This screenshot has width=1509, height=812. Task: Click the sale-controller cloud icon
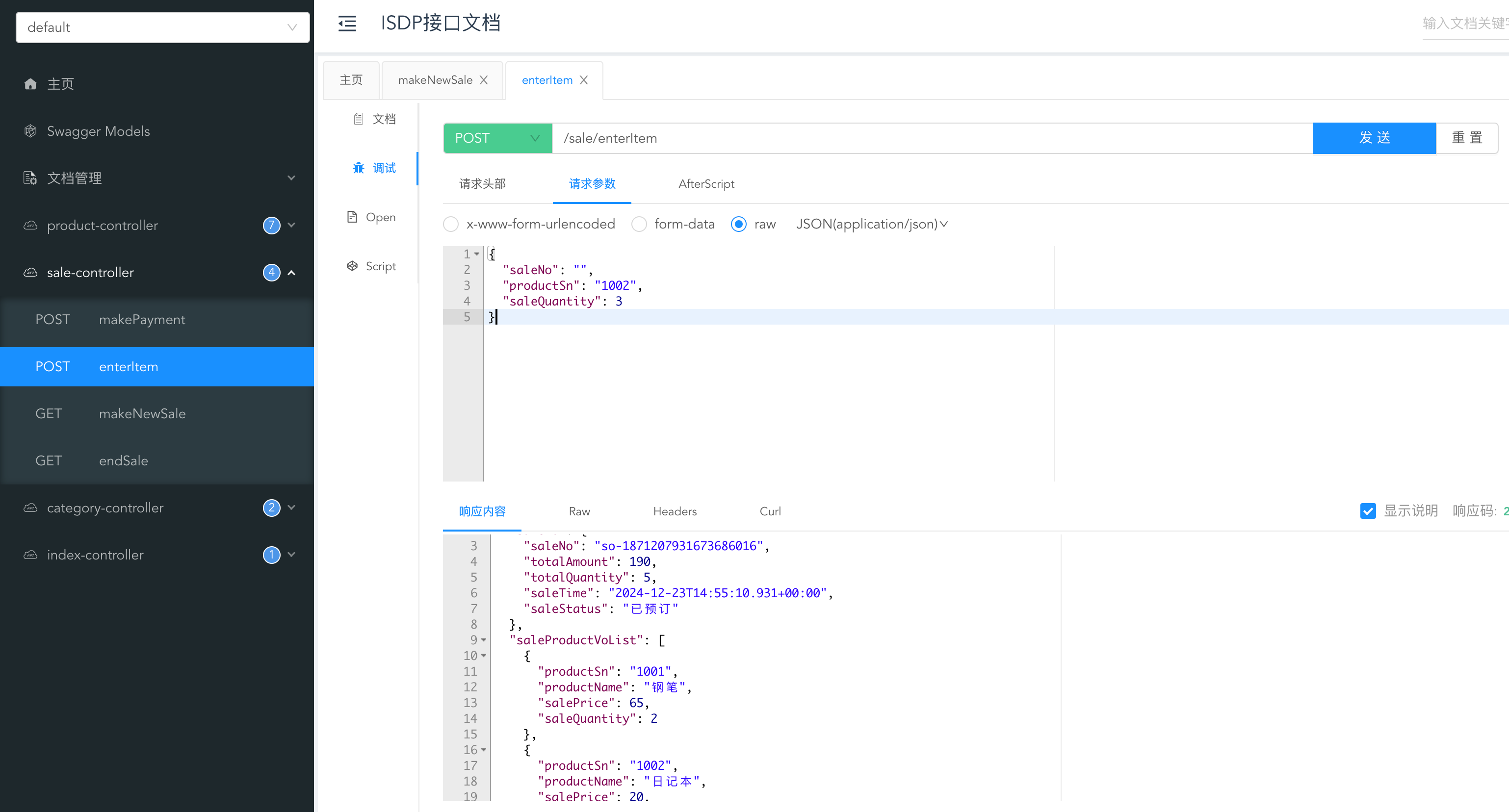coord(30,272)
